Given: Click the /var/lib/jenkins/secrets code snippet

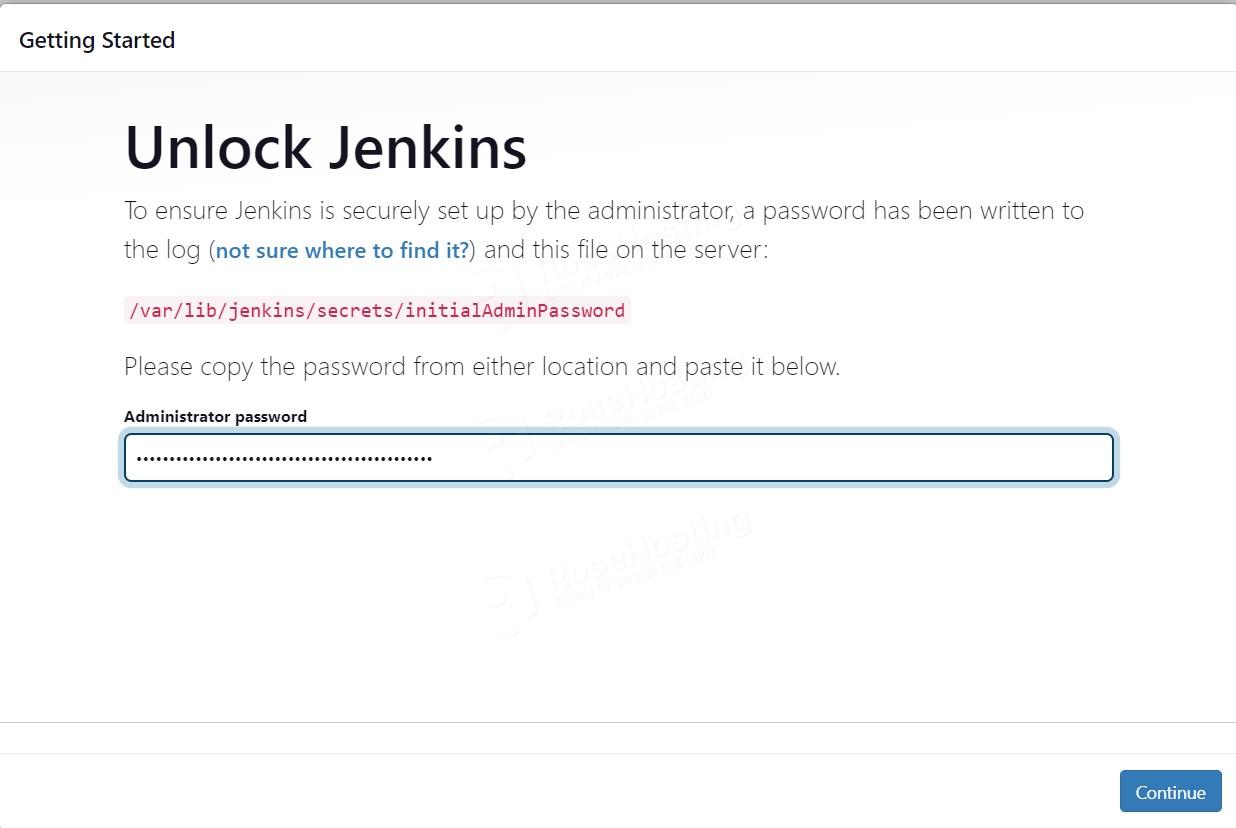Looking at the screenshot, I should pos(377,310).
